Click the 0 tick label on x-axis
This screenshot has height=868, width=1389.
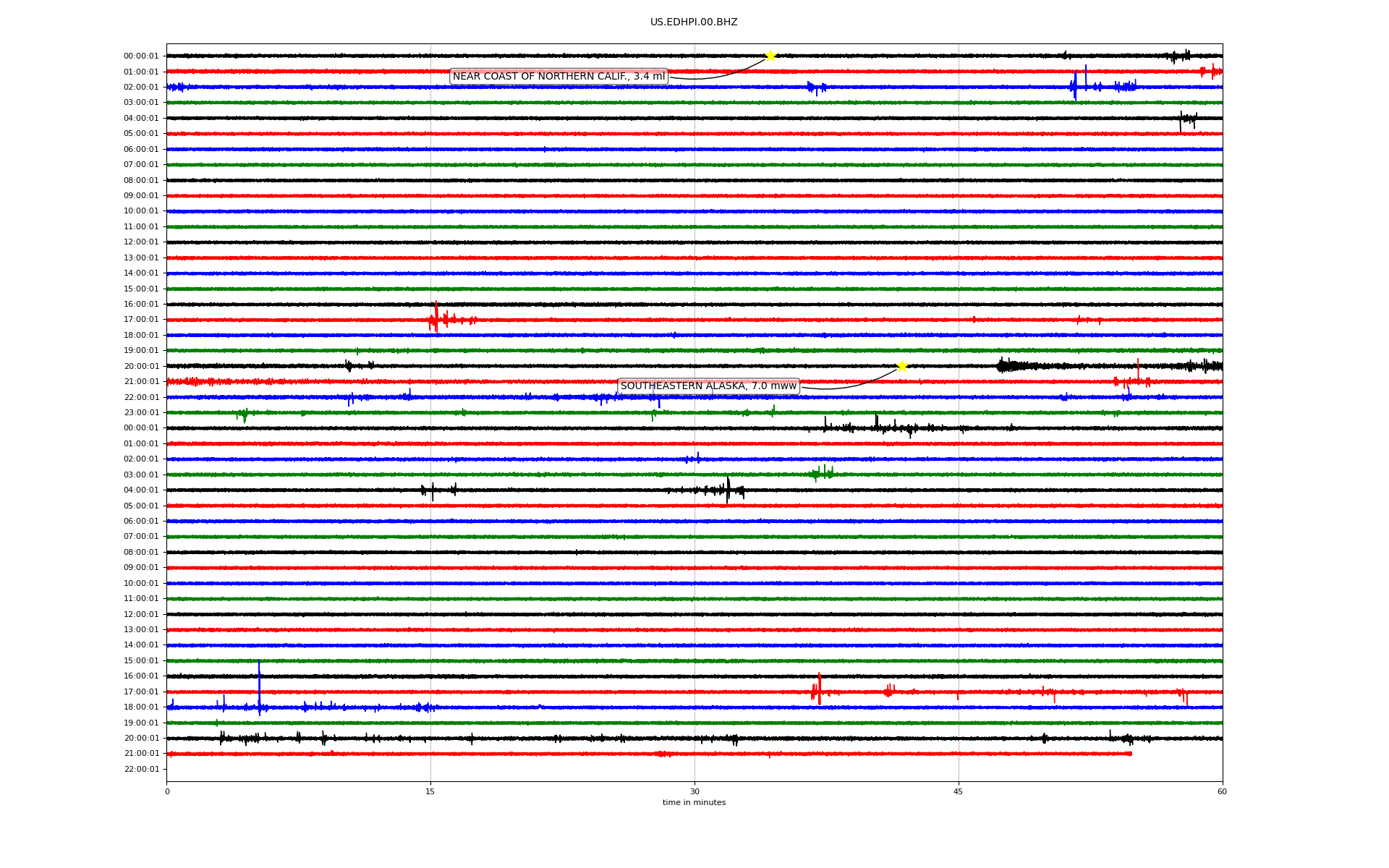coord(167,791)
